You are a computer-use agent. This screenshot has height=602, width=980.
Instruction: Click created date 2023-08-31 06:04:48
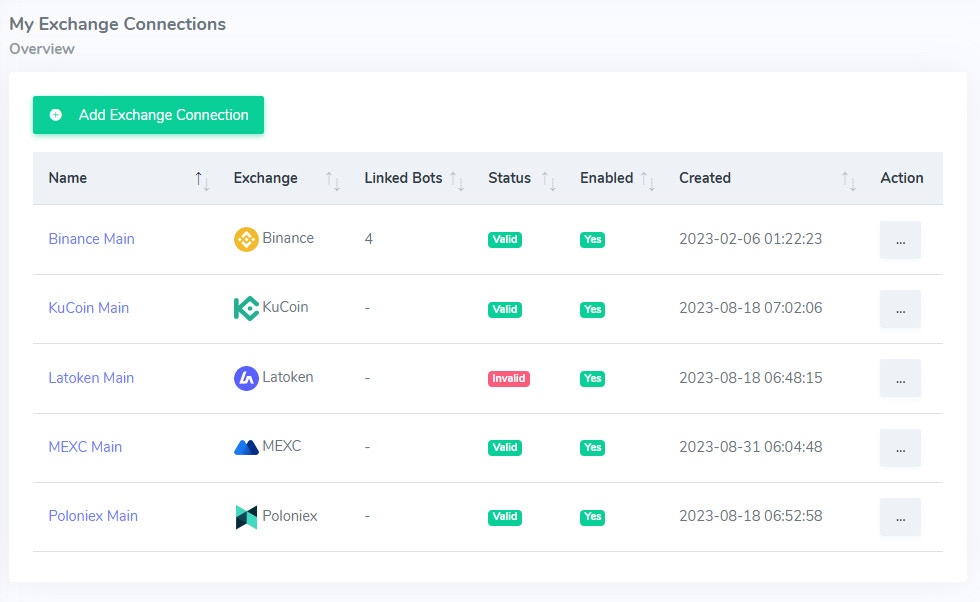point(751,446)
